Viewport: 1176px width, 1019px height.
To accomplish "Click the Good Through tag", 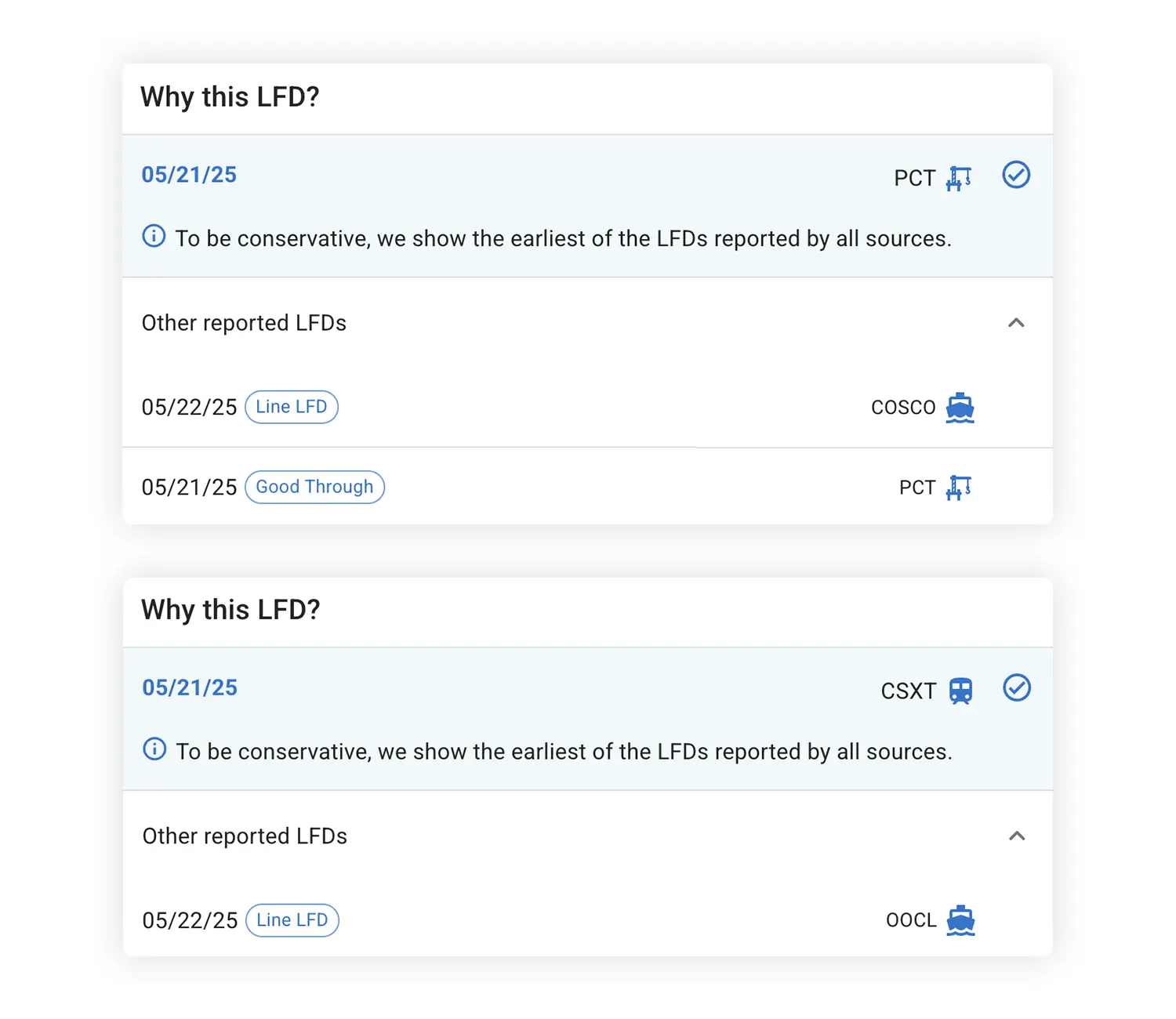I will (x=314, y=487).
